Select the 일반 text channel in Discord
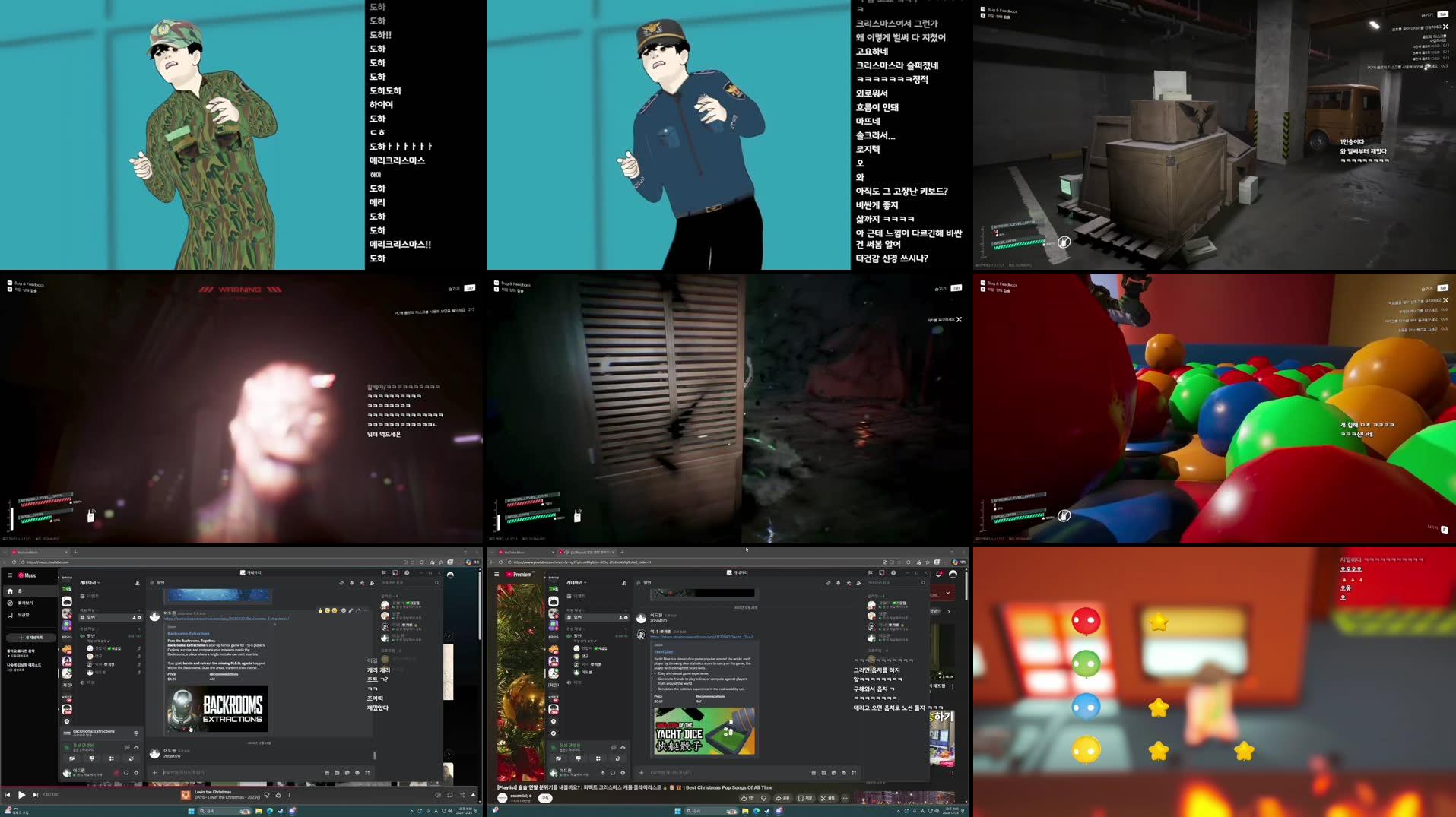This screenshot has height=817, width=1456. [x=91, y=617]
